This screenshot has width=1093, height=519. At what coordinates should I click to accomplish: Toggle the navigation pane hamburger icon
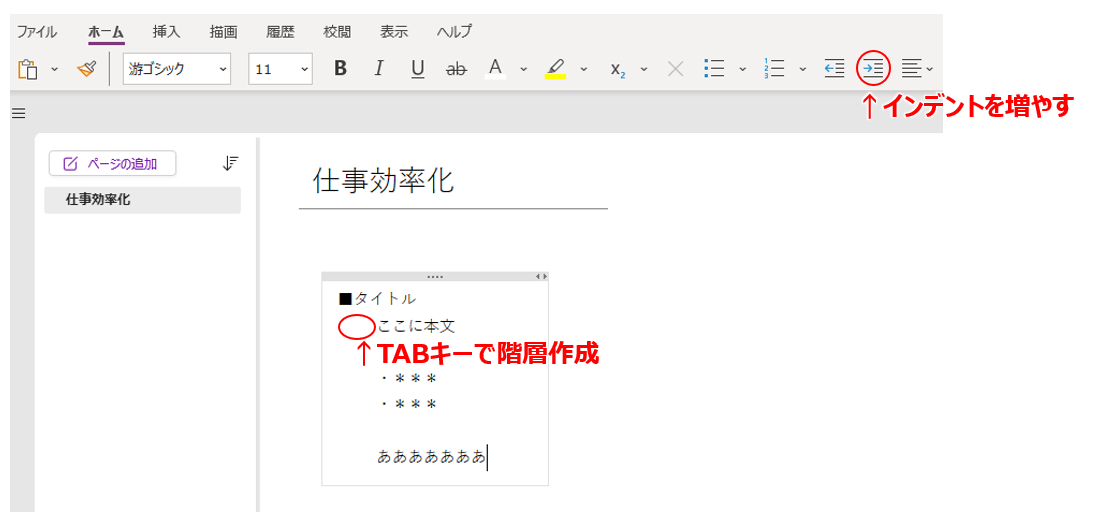[19, 113]
